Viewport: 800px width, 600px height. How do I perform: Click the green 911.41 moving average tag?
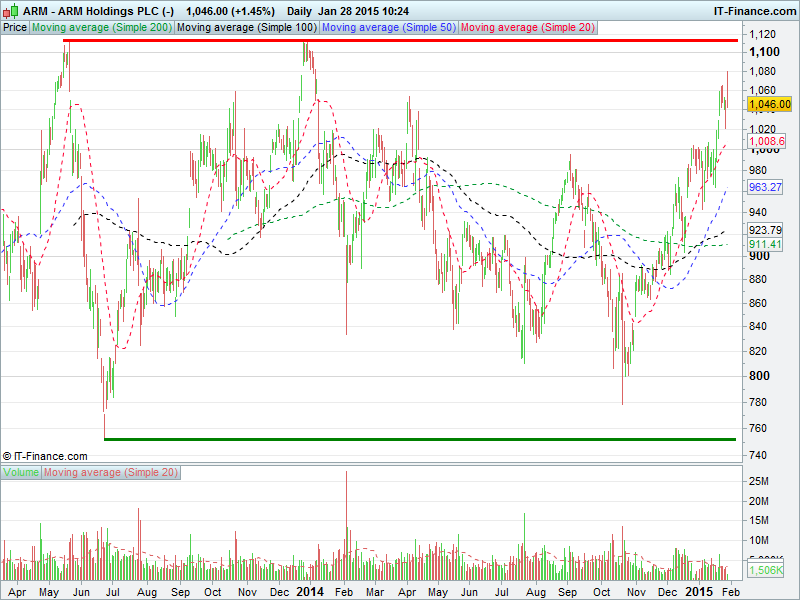(x=765, y=244)
